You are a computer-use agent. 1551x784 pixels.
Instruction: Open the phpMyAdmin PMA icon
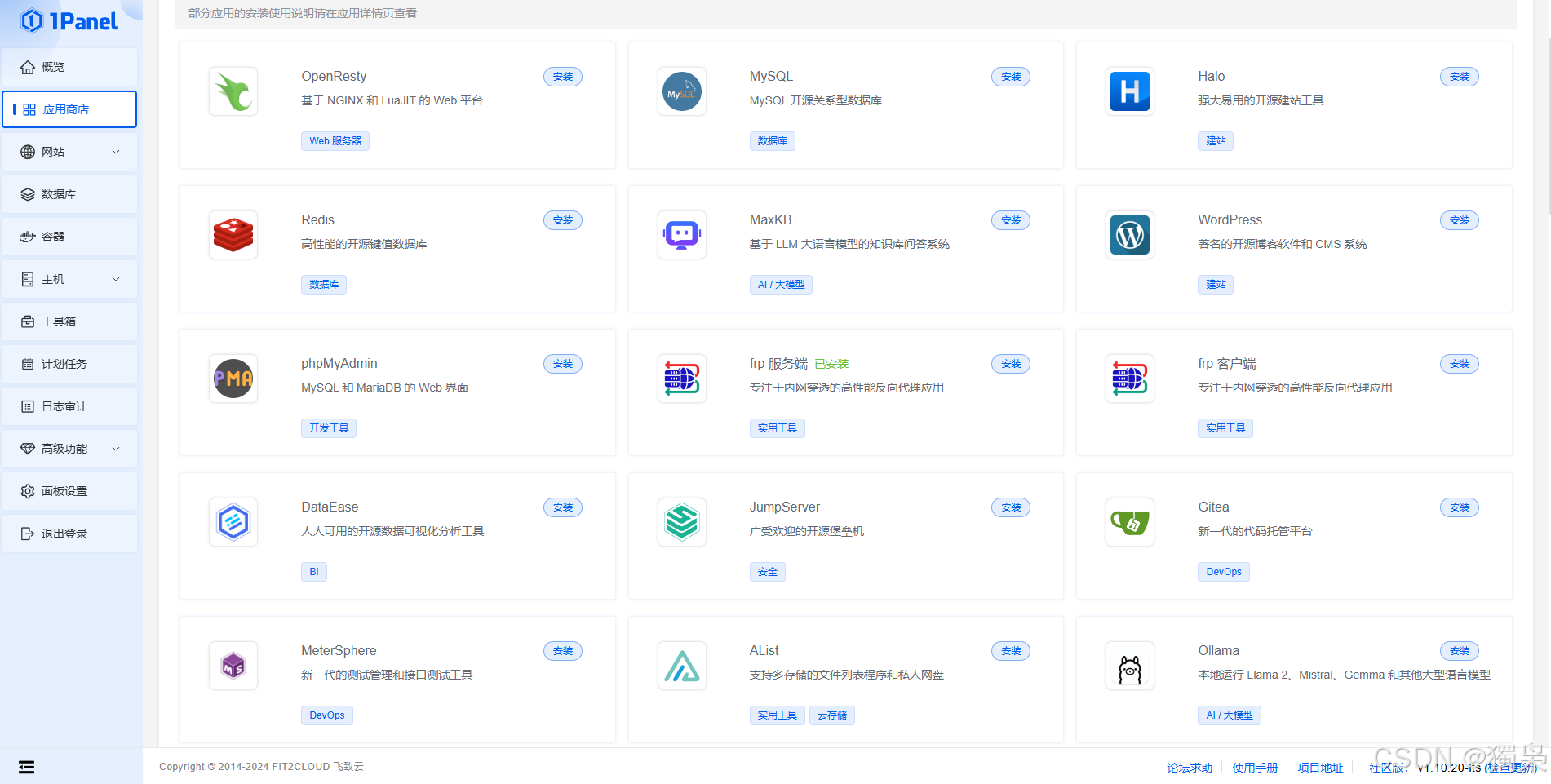coord(233,379)
